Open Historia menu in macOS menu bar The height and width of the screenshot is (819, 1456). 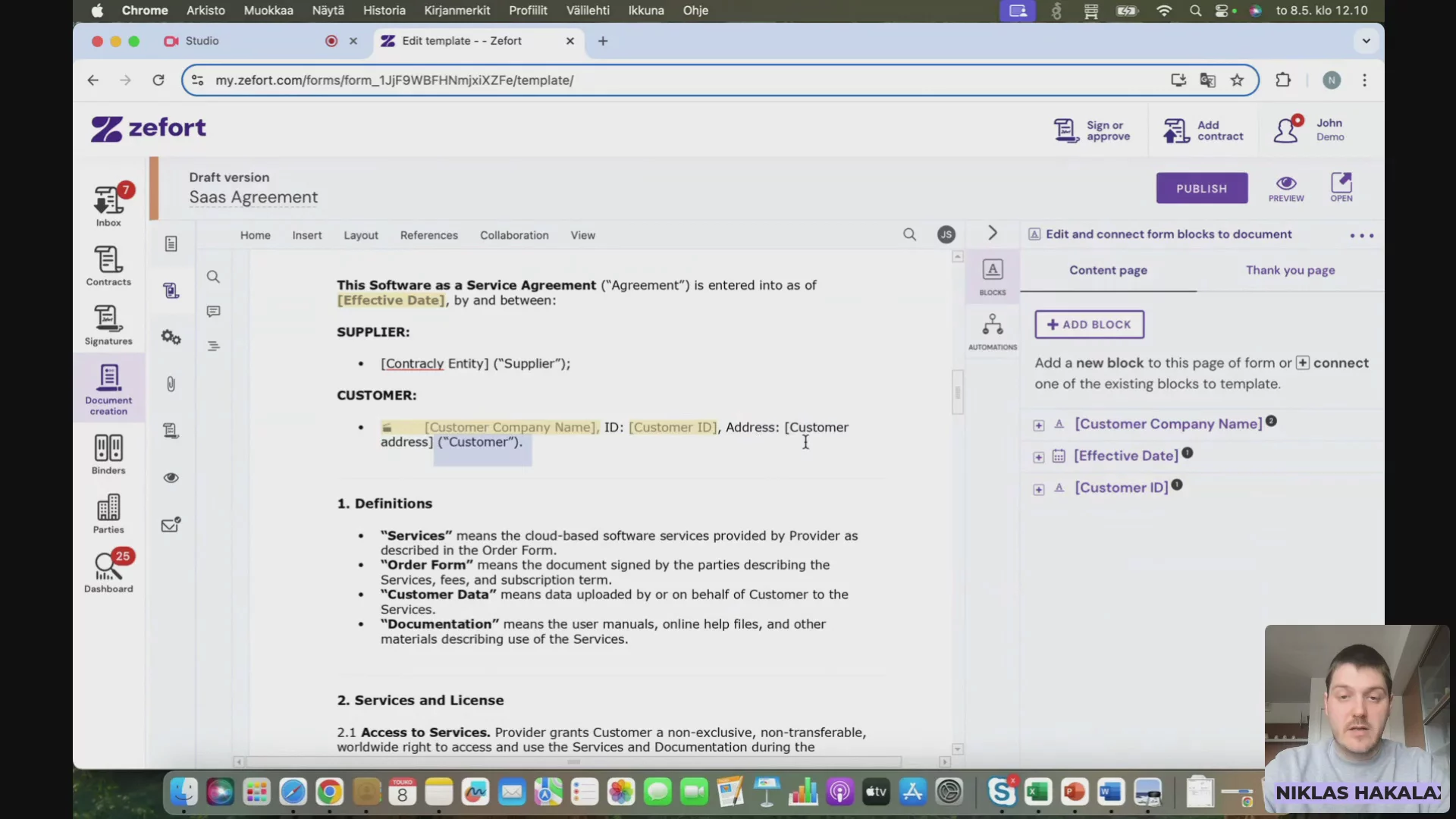pos(384,11)
